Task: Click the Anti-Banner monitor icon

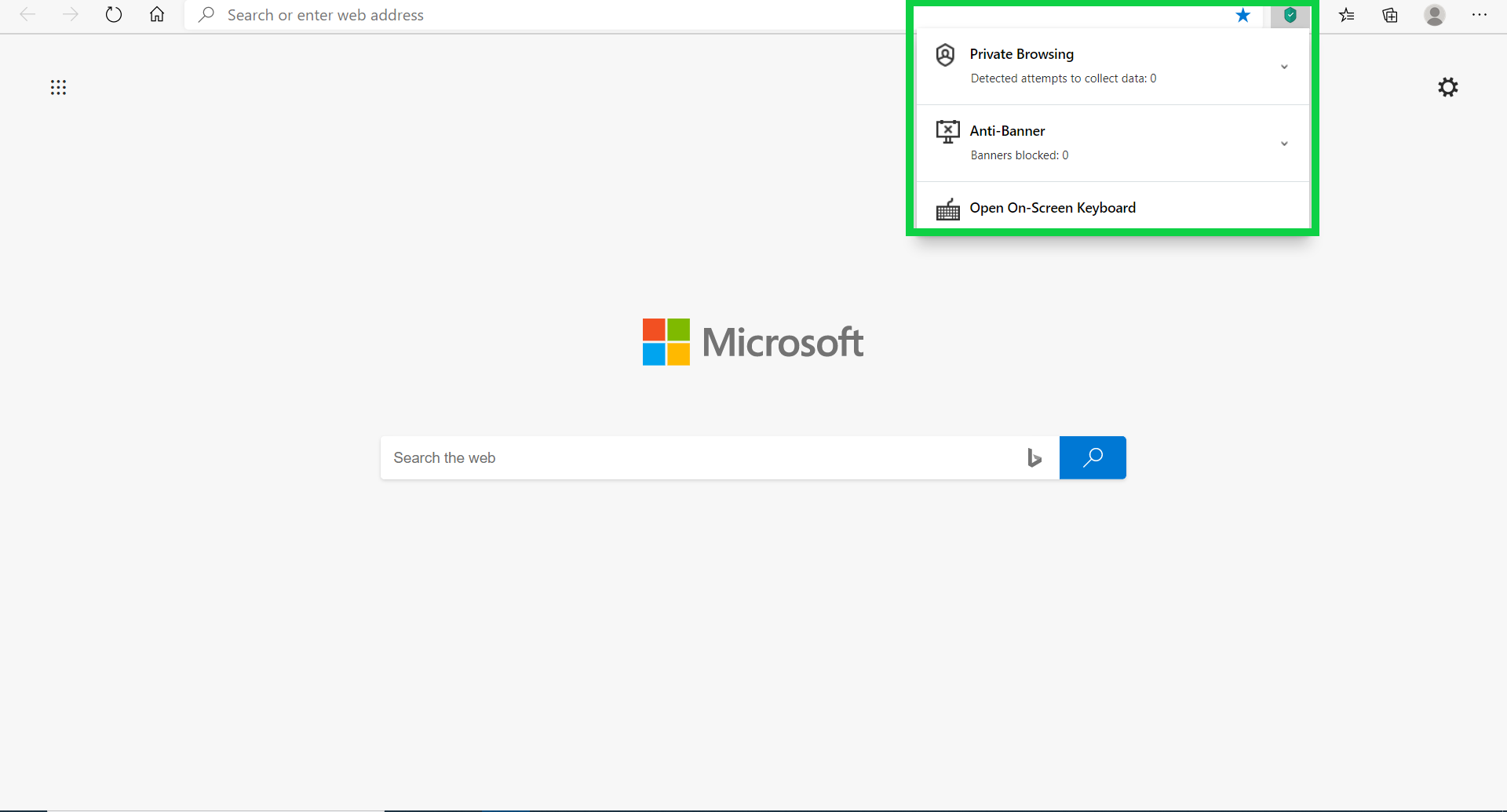Action: click(x=947, y=131)
